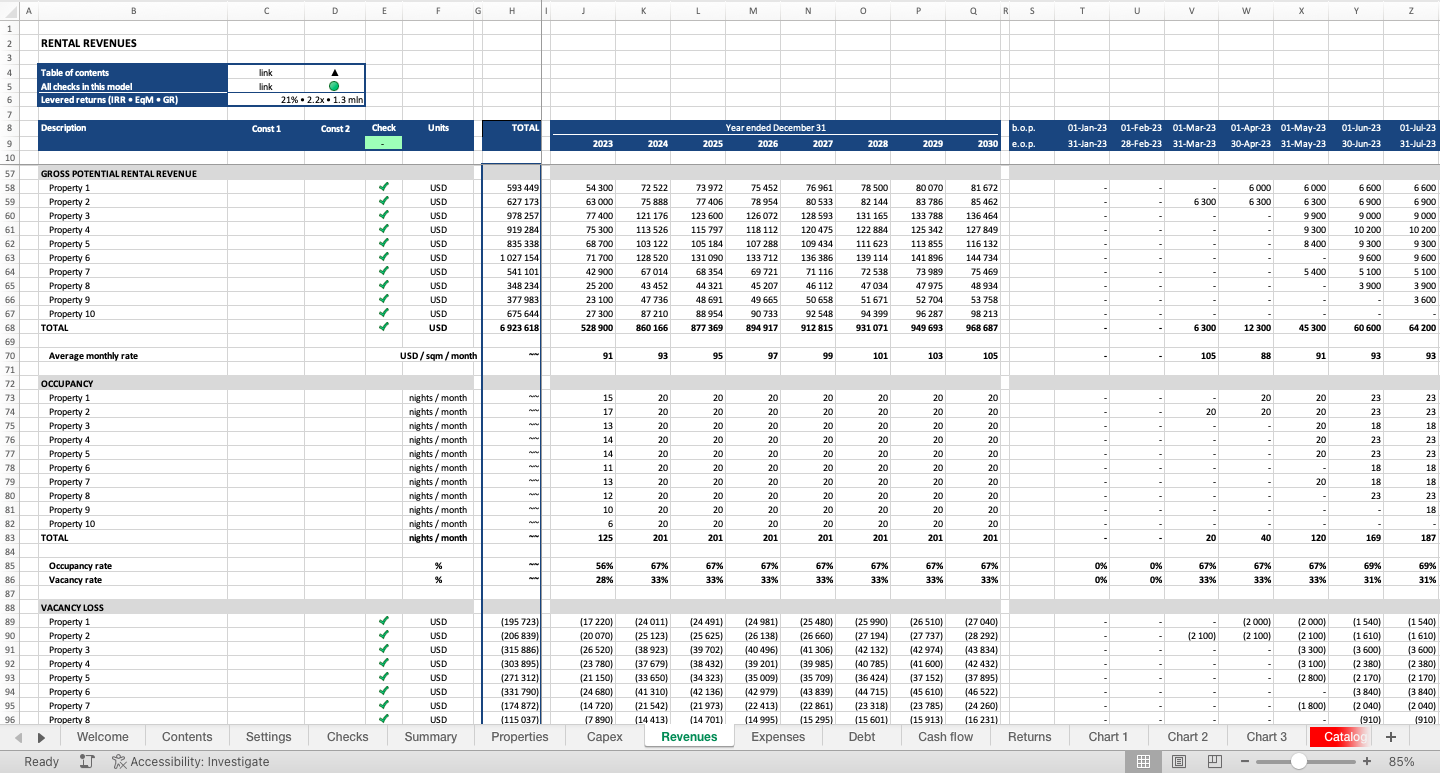Switch to the Settings sheet
1440x773 pixels.
[x=269, y=737]
